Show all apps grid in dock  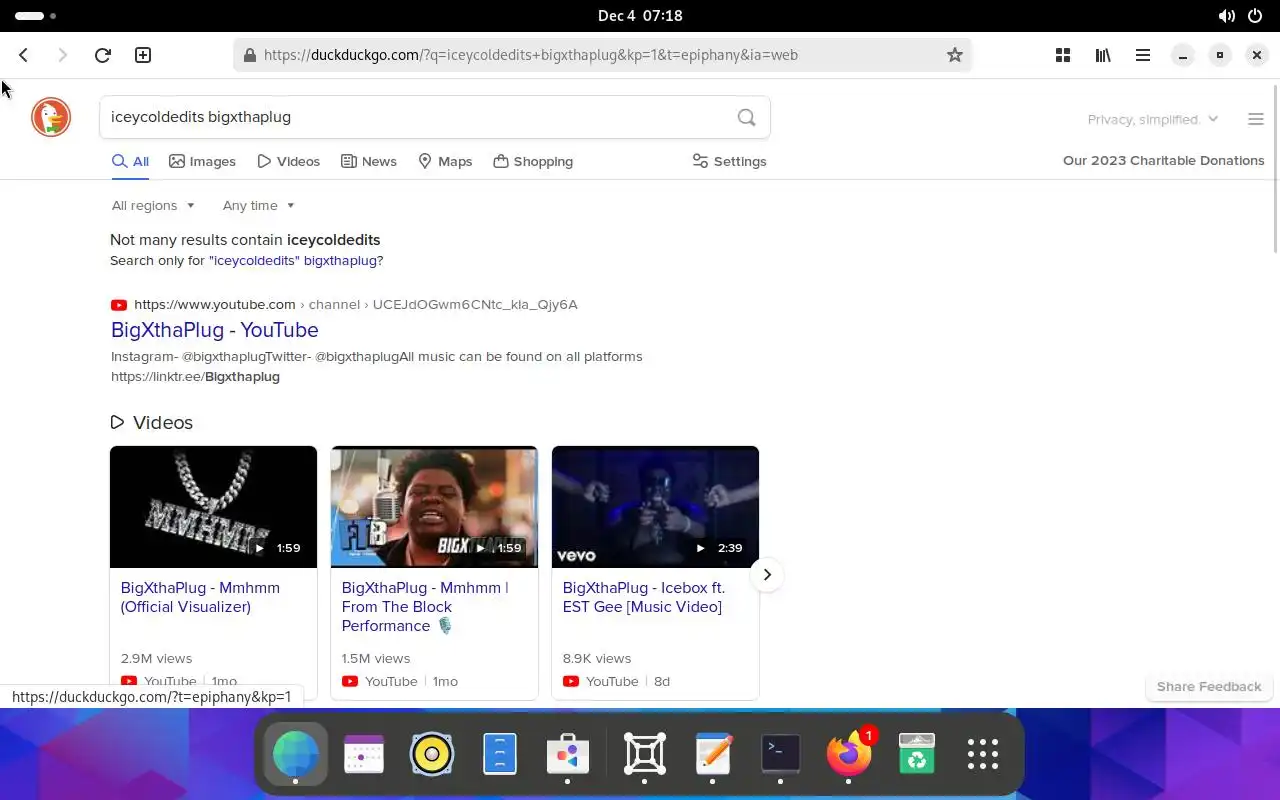pos(983,754)
